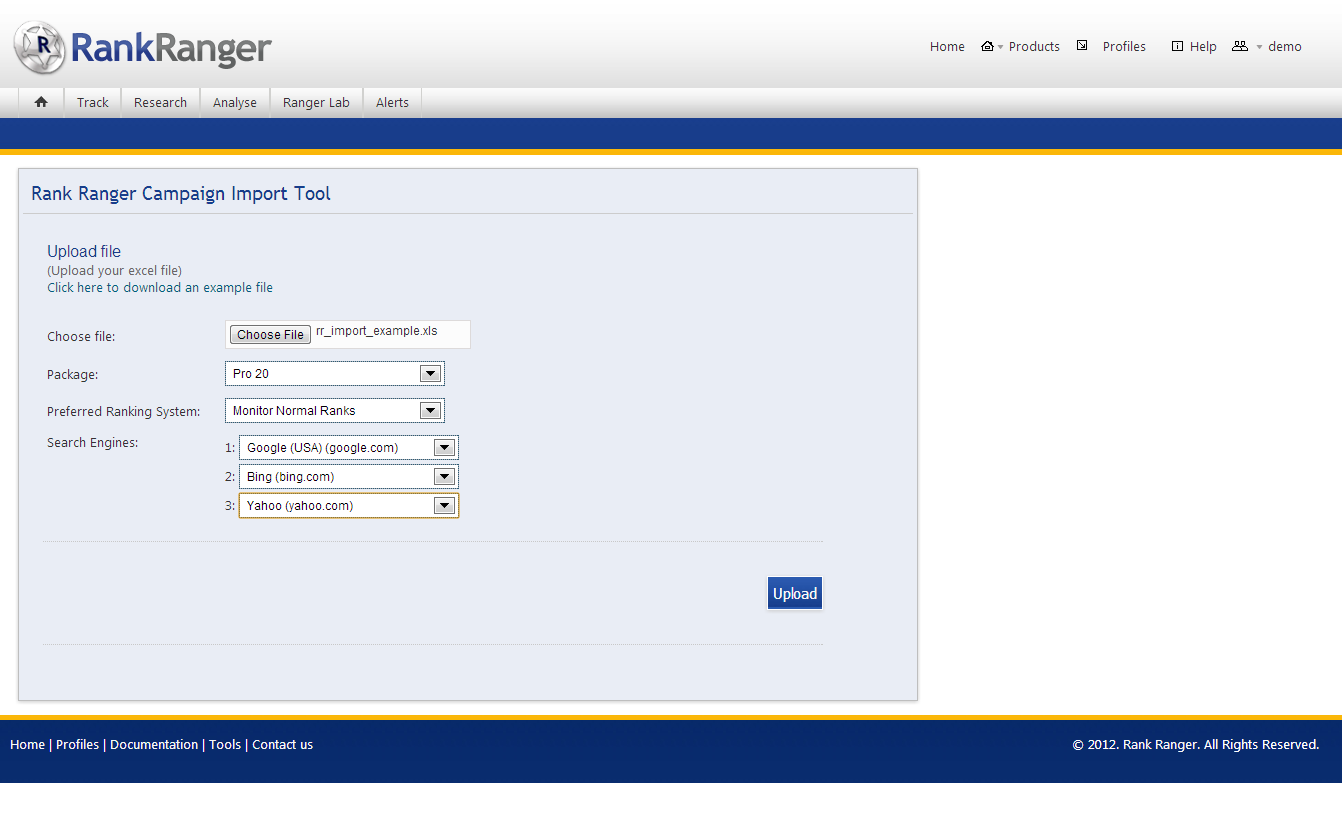Open Documentation in the footer
This screenshot has width=1342, height=830.
coord(154,745)
